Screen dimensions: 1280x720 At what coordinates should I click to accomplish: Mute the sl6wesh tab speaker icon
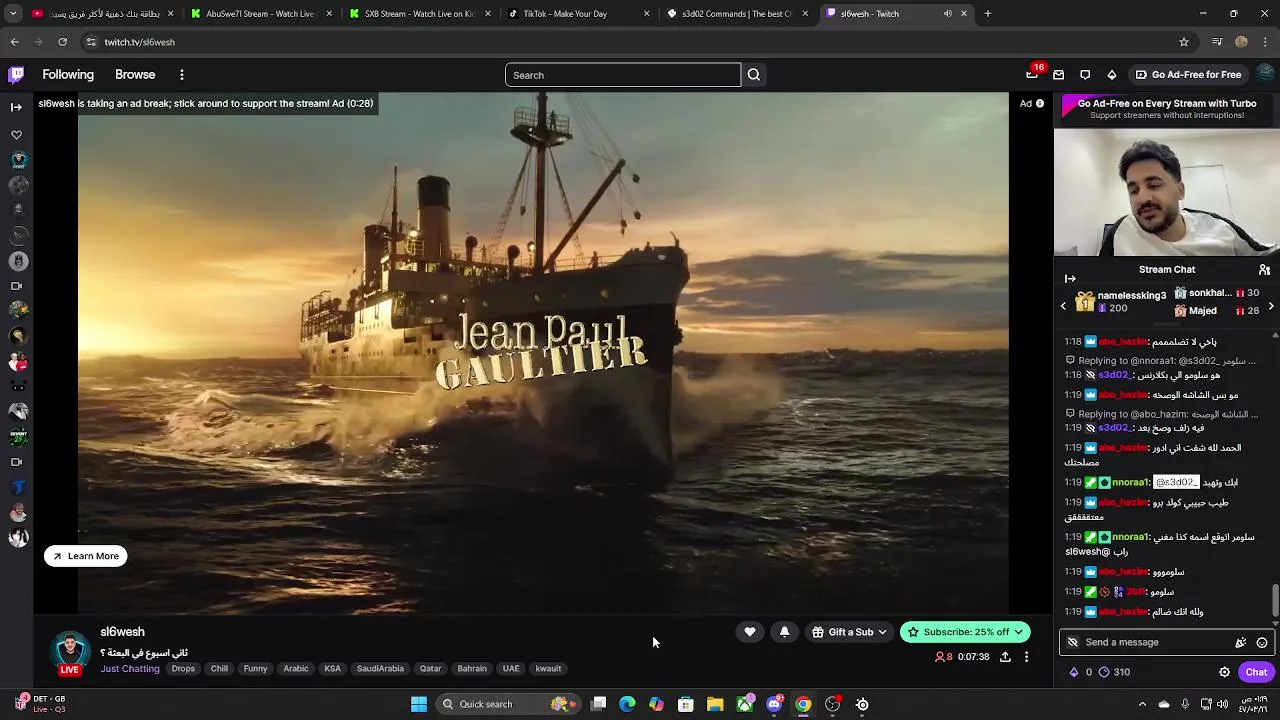tap(947, 14)
